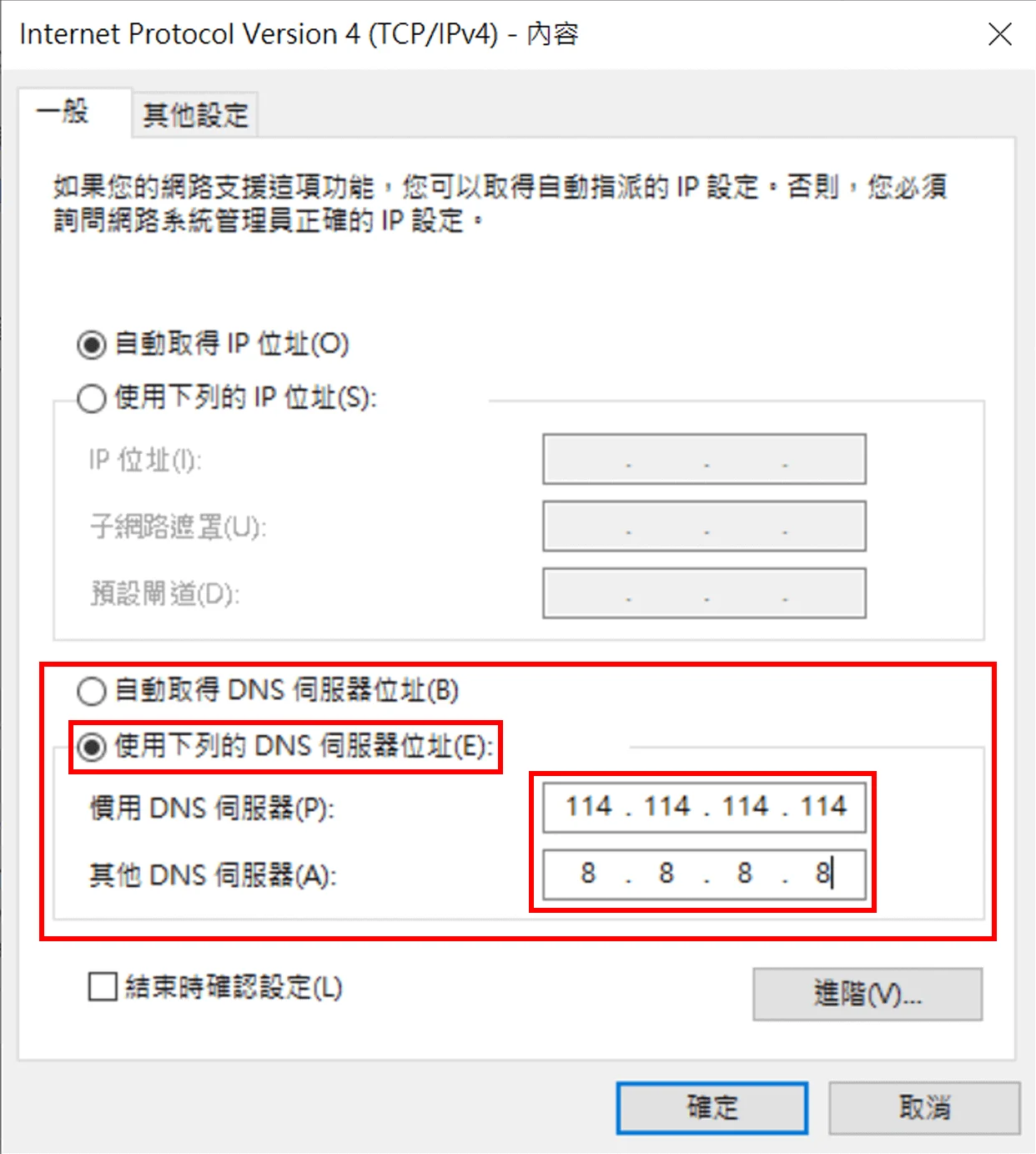Check the 結束時確認設定 checkbox
Screen dimensions: 1036x1154
coord(103,987)
